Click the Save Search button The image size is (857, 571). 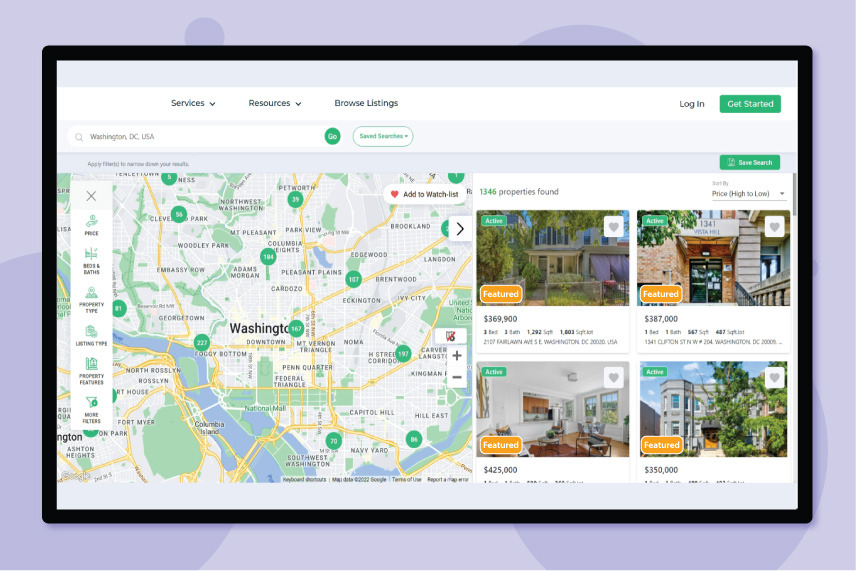click(750, 162)
